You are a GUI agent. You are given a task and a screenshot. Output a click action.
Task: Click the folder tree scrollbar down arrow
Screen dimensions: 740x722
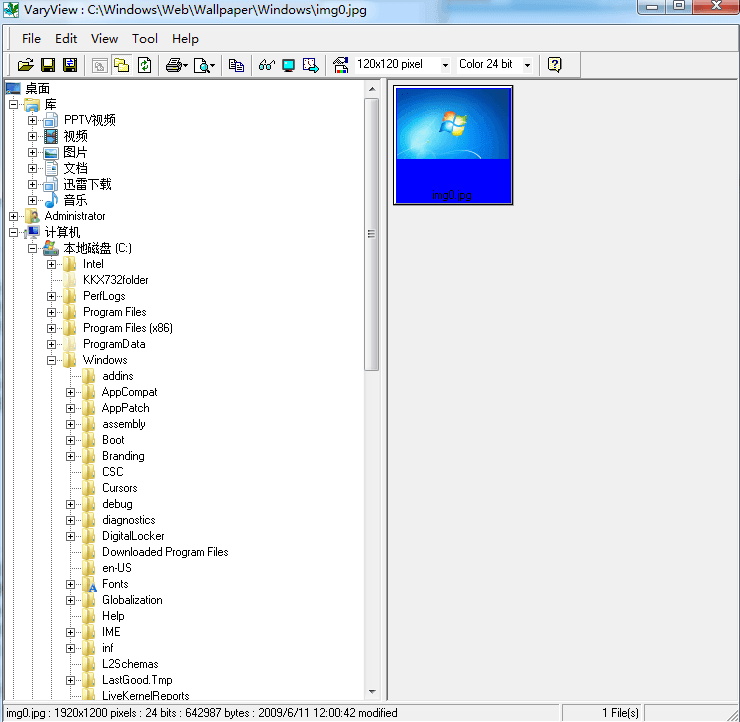tap(372, 692)
